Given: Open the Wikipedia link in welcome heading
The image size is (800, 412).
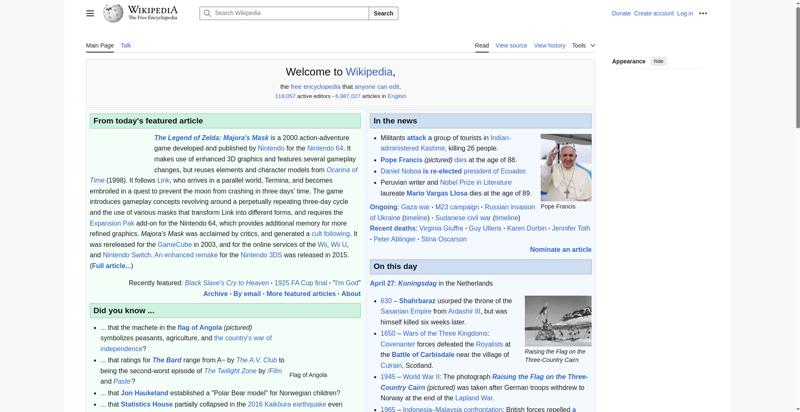Looking at the screenshot, I should point(369,72).
